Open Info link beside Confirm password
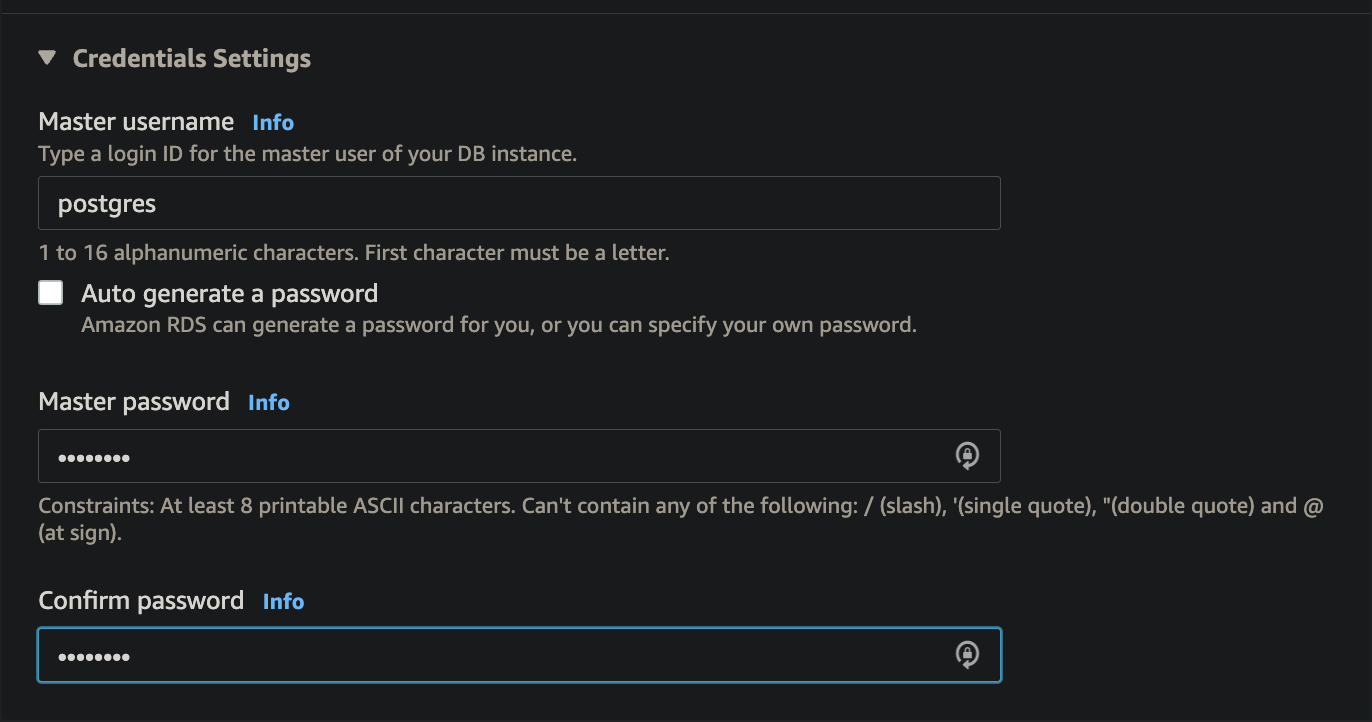This screenshot has width=1372, height=722. pos(283,601)
